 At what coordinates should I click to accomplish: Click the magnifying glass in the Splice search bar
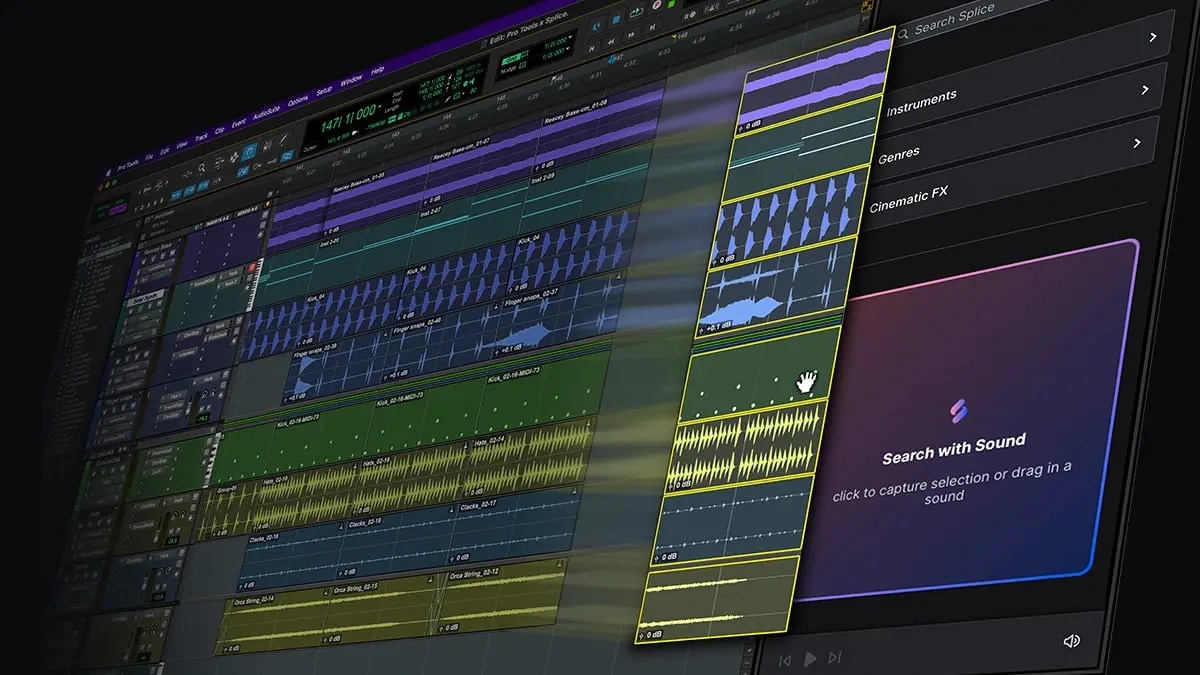pos(904,35)
